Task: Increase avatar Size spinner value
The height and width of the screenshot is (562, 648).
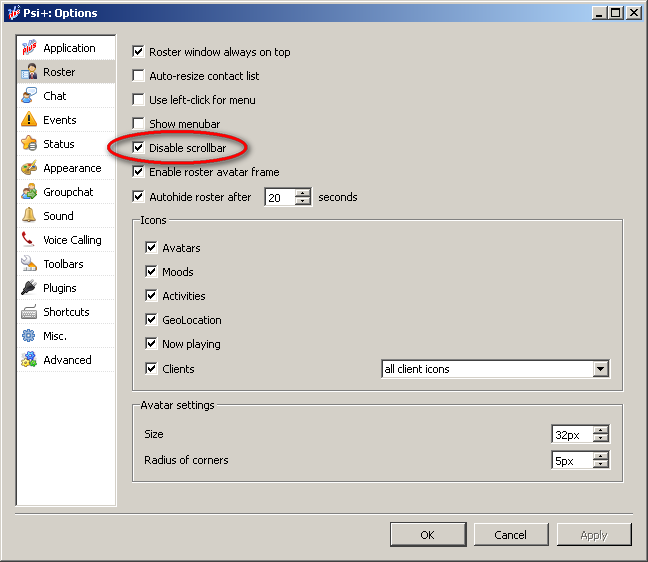Action: tap(600, 430)
